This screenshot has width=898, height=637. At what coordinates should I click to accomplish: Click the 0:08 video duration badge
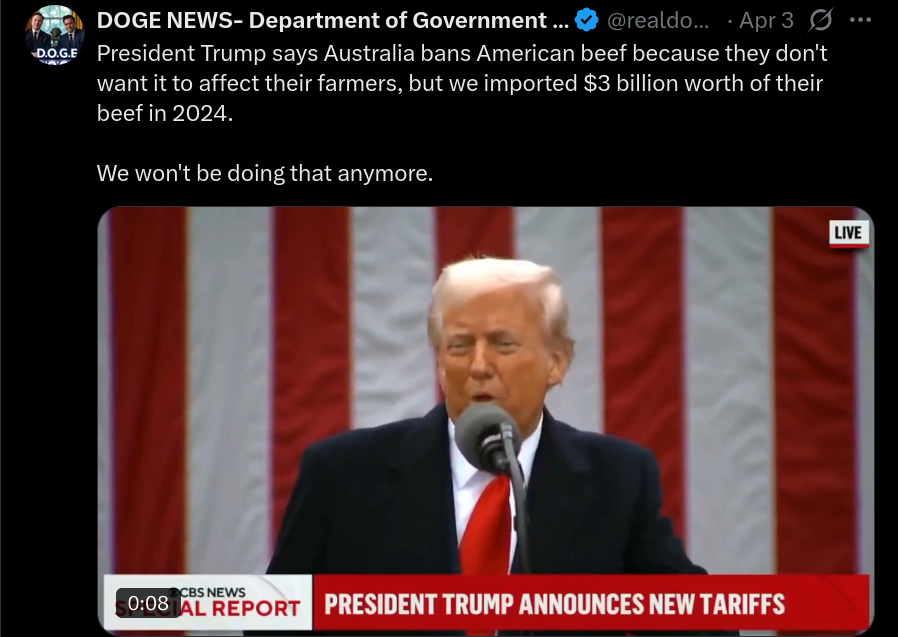(148, 603)
